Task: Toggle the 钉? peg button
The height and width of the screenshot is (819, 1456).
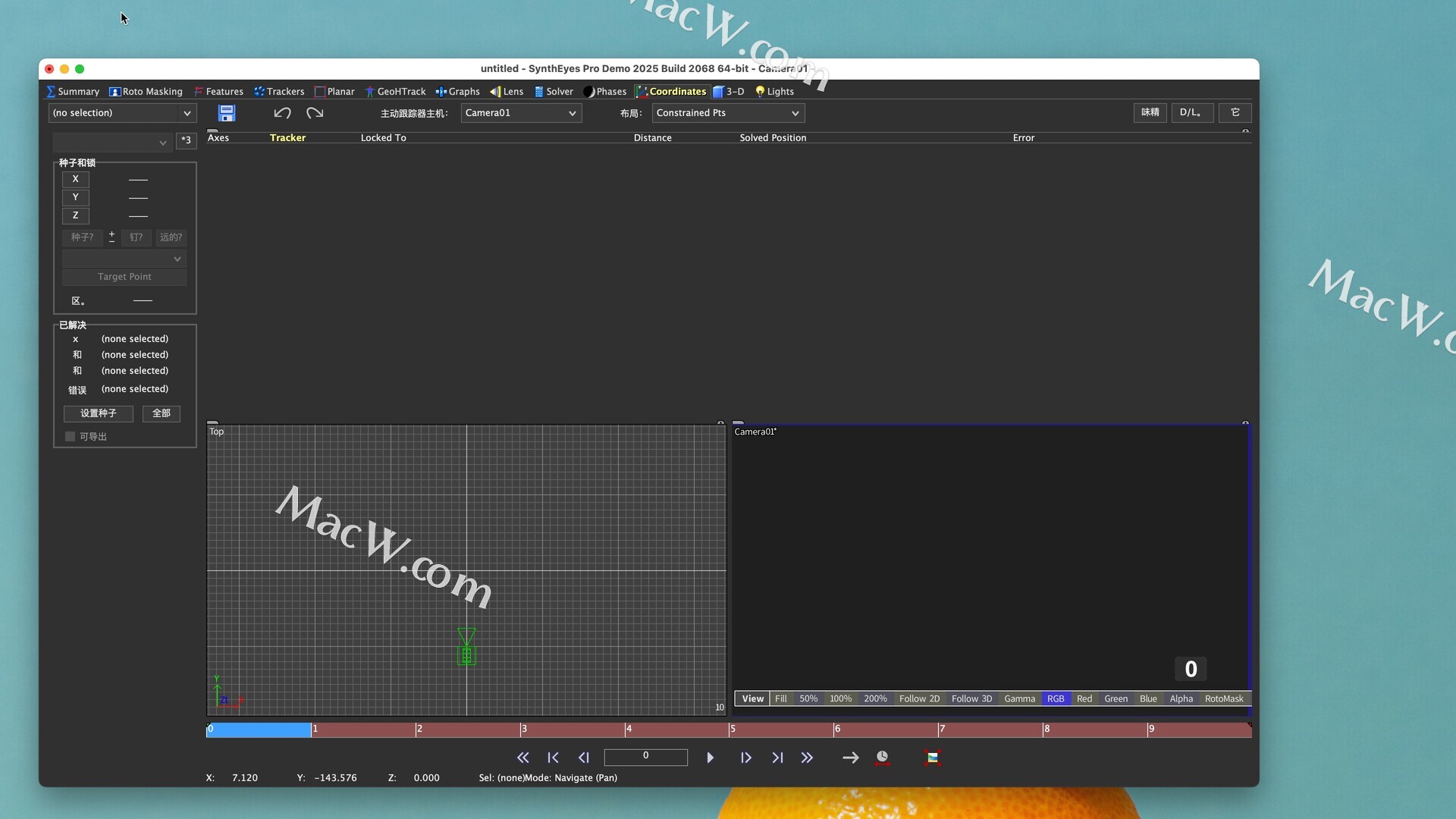Action: click(x=136, y=237)
